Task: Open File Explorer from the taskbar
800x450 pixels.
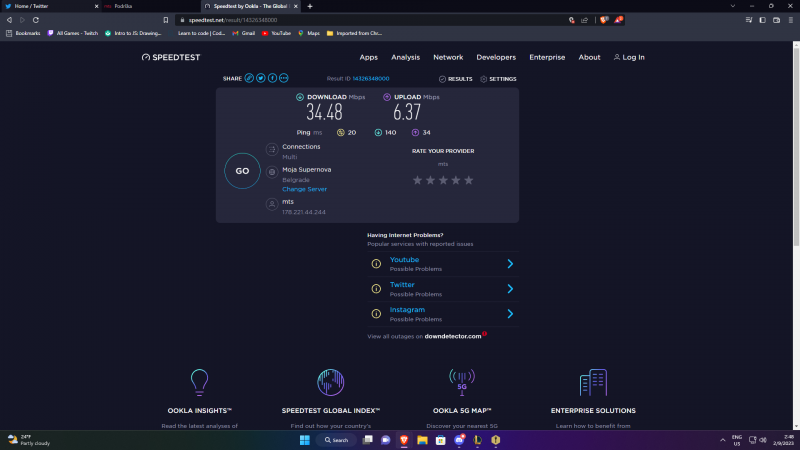Action: pyautogui.click(x=422, y=440)
